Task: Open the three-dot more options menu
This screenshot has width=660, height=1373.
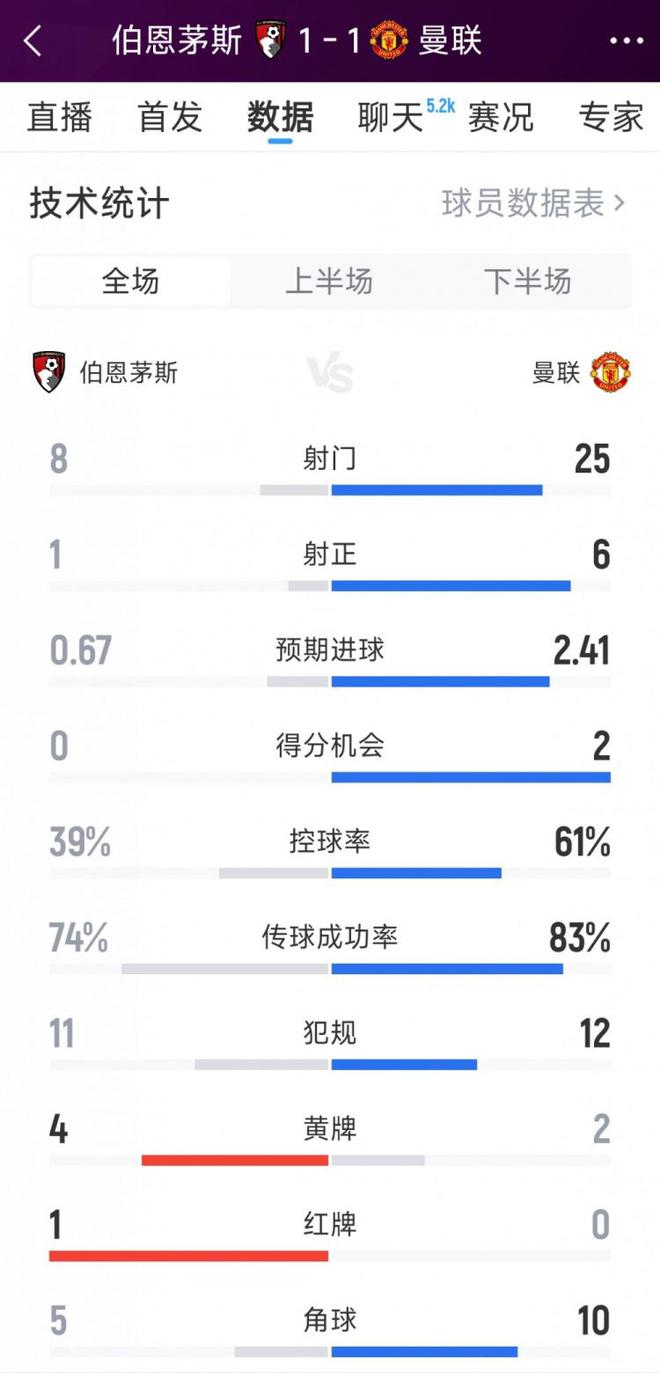Action: point(626,41)
